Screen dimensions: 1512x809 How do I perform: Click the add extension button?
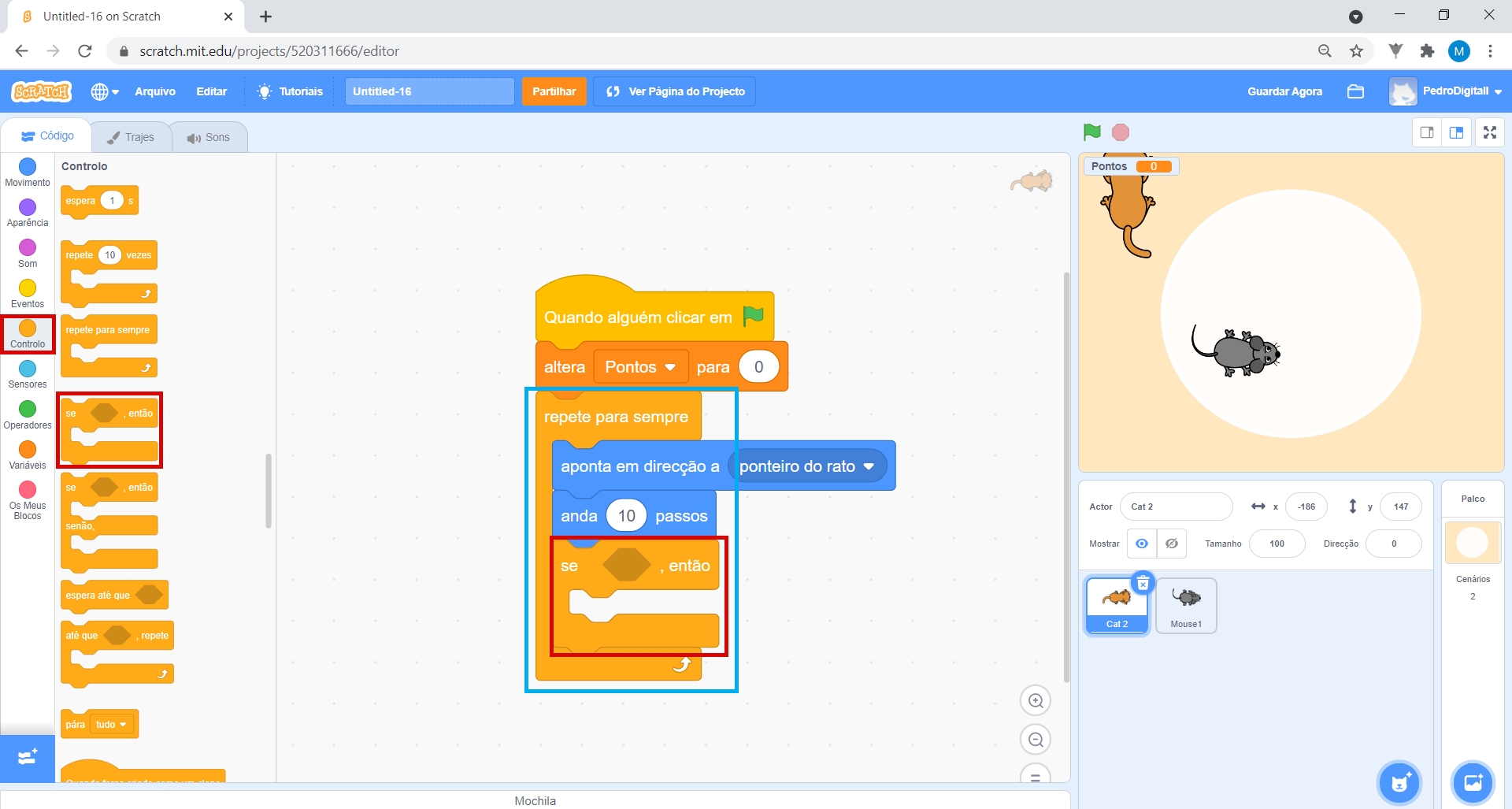click(x=28, y=758)
